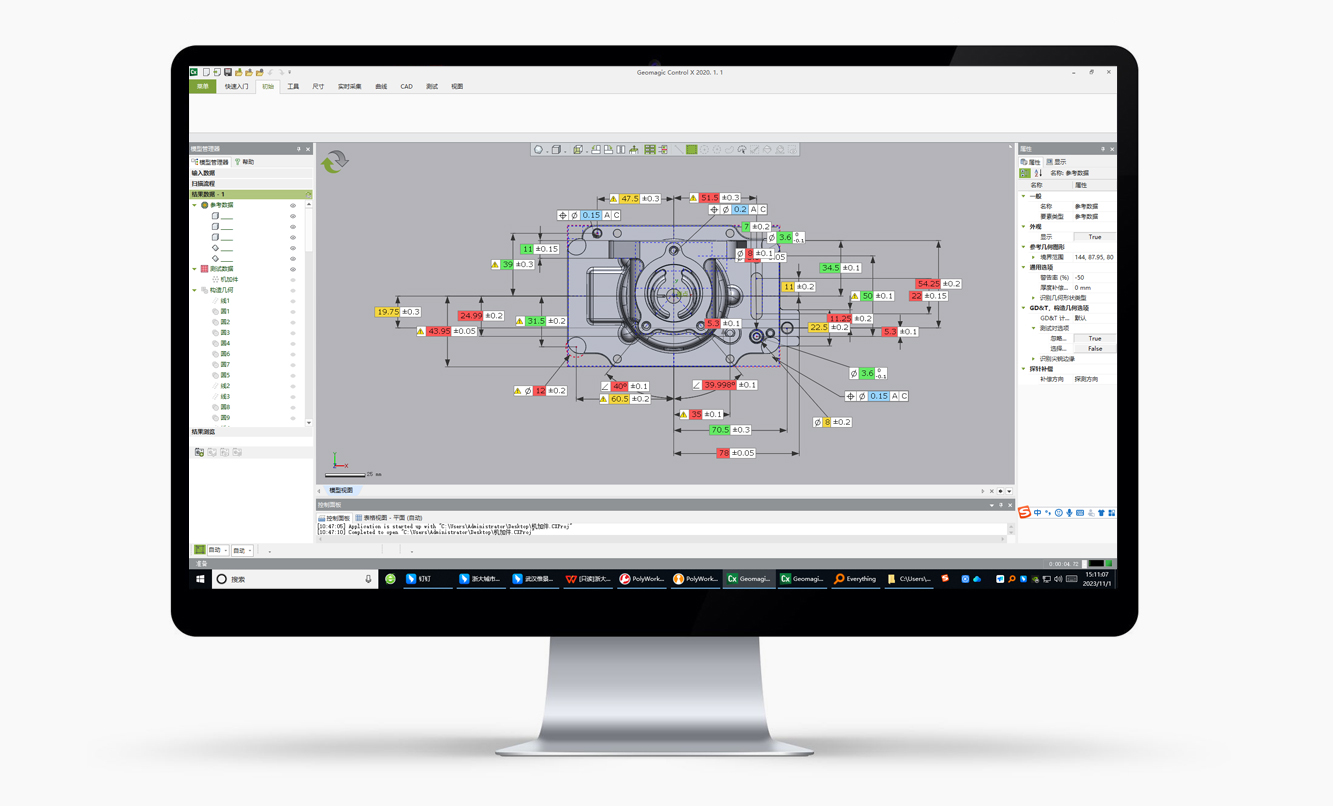Screen dimensions: 1333x806
Task: Click the alphabetical sort icon in properties panel
Action: pos(1038,173)
